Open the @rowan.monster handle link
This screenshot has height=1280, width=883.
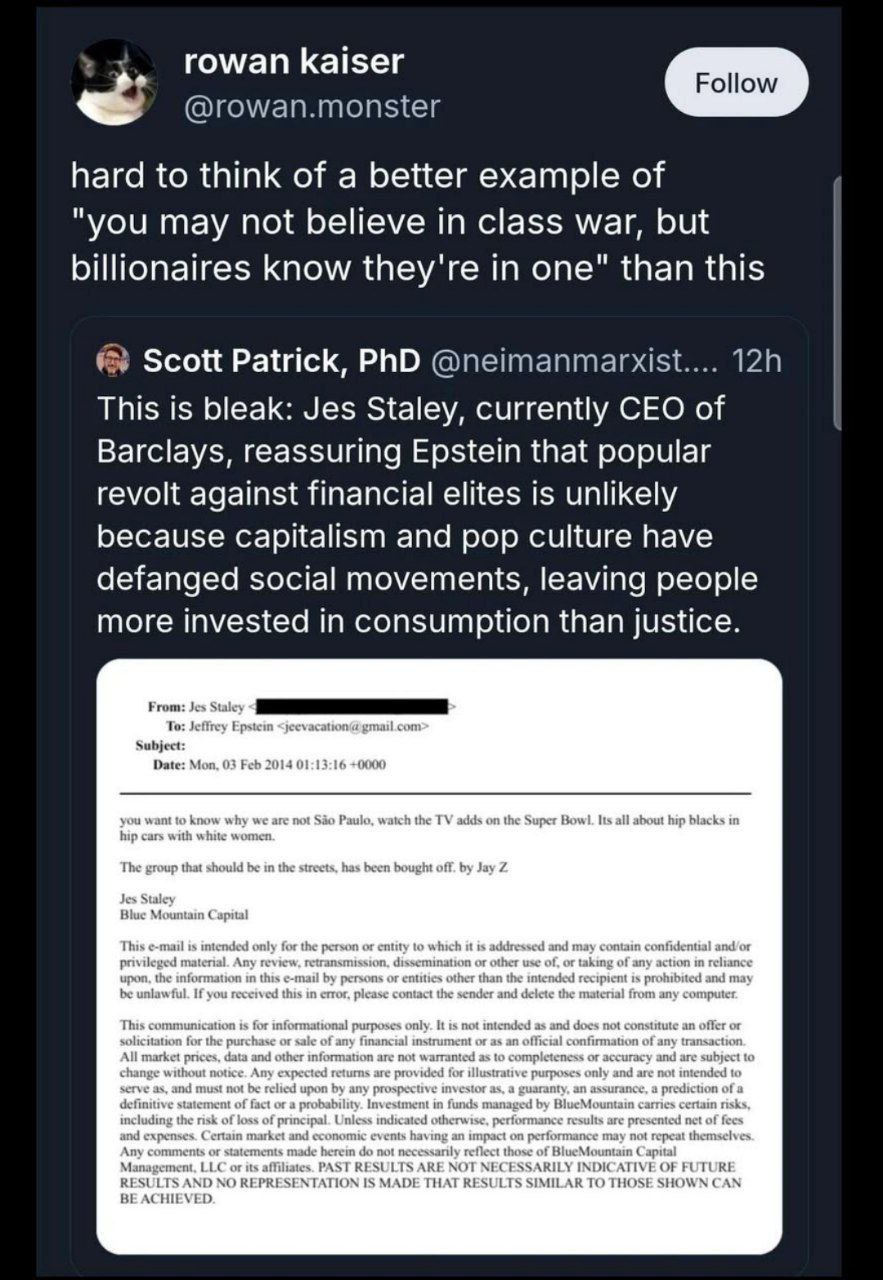tap(312, 106)
